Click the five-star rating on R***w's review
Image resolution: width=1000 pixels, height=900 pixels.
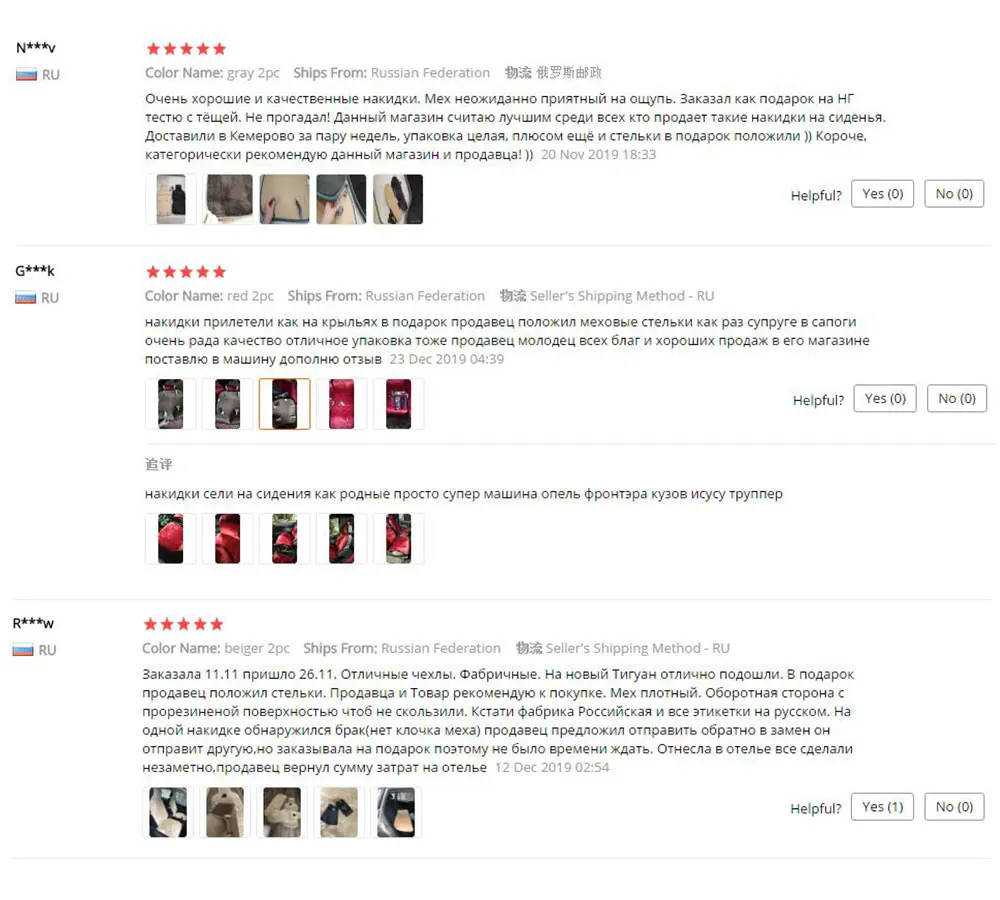click(184, 624)
